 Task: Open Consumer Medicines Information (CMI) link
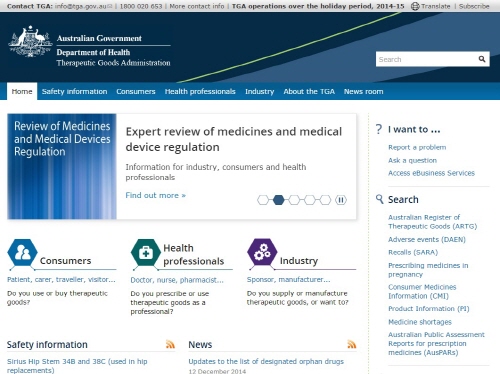click(422, 291)
